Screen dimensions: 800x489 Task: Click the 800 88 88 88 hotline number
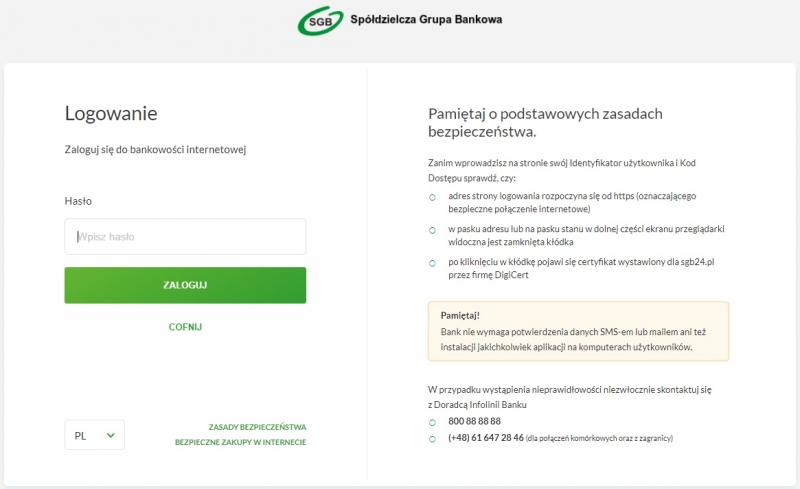(x=474, y=421)
